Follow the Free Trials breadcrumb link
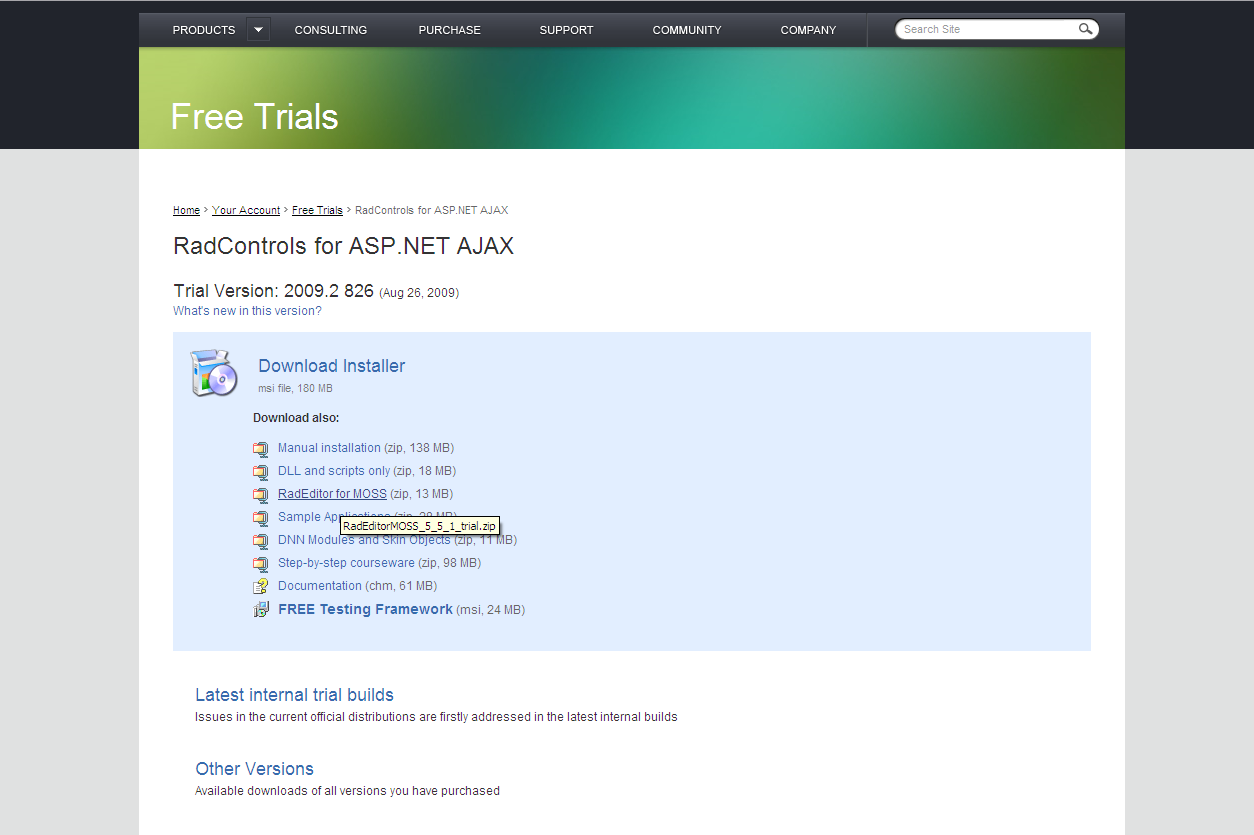 pyautogui.click(x=317, y=210)
